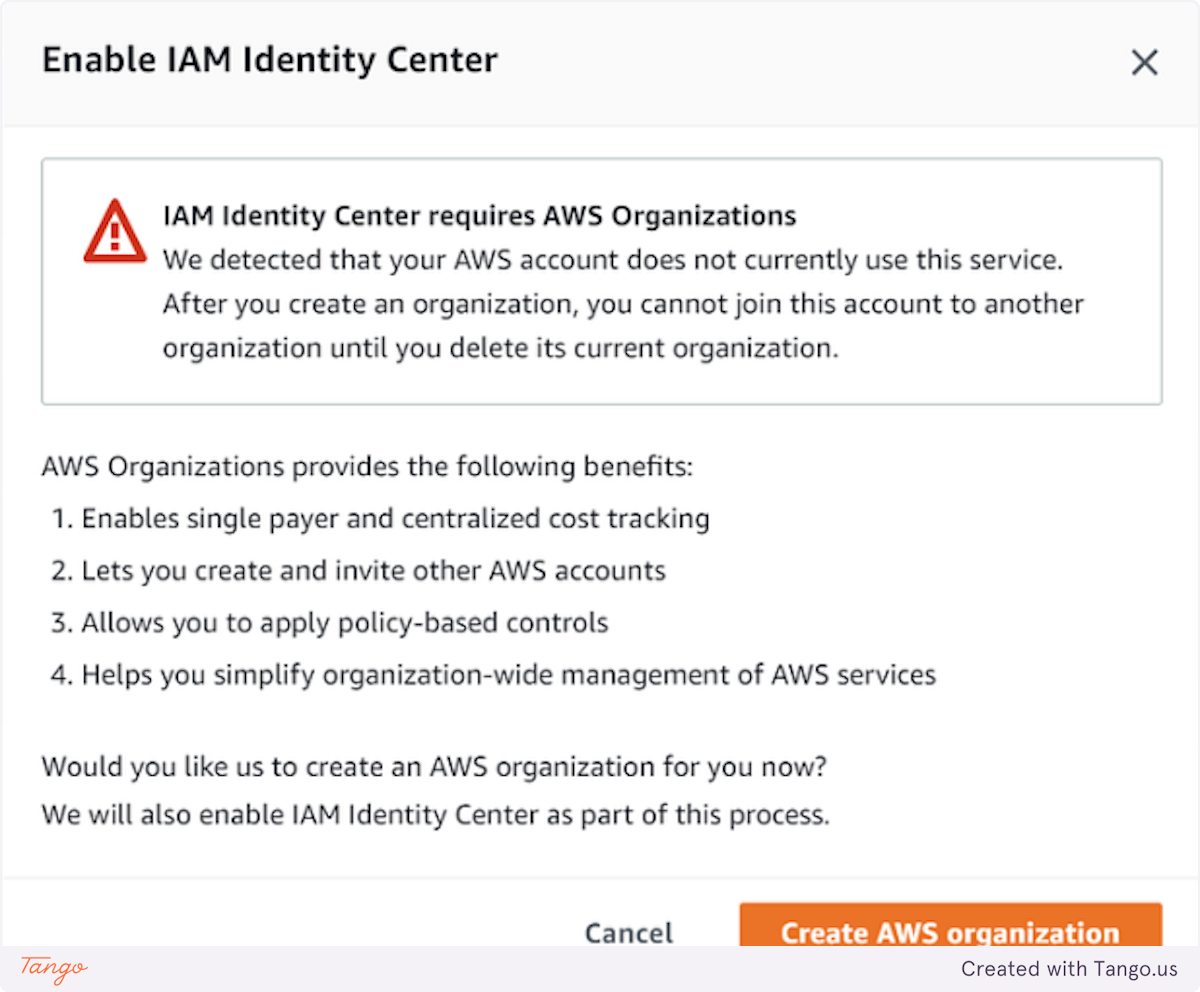Click 'Lets you create and invite other AWS accounts'

coord(374,571)
